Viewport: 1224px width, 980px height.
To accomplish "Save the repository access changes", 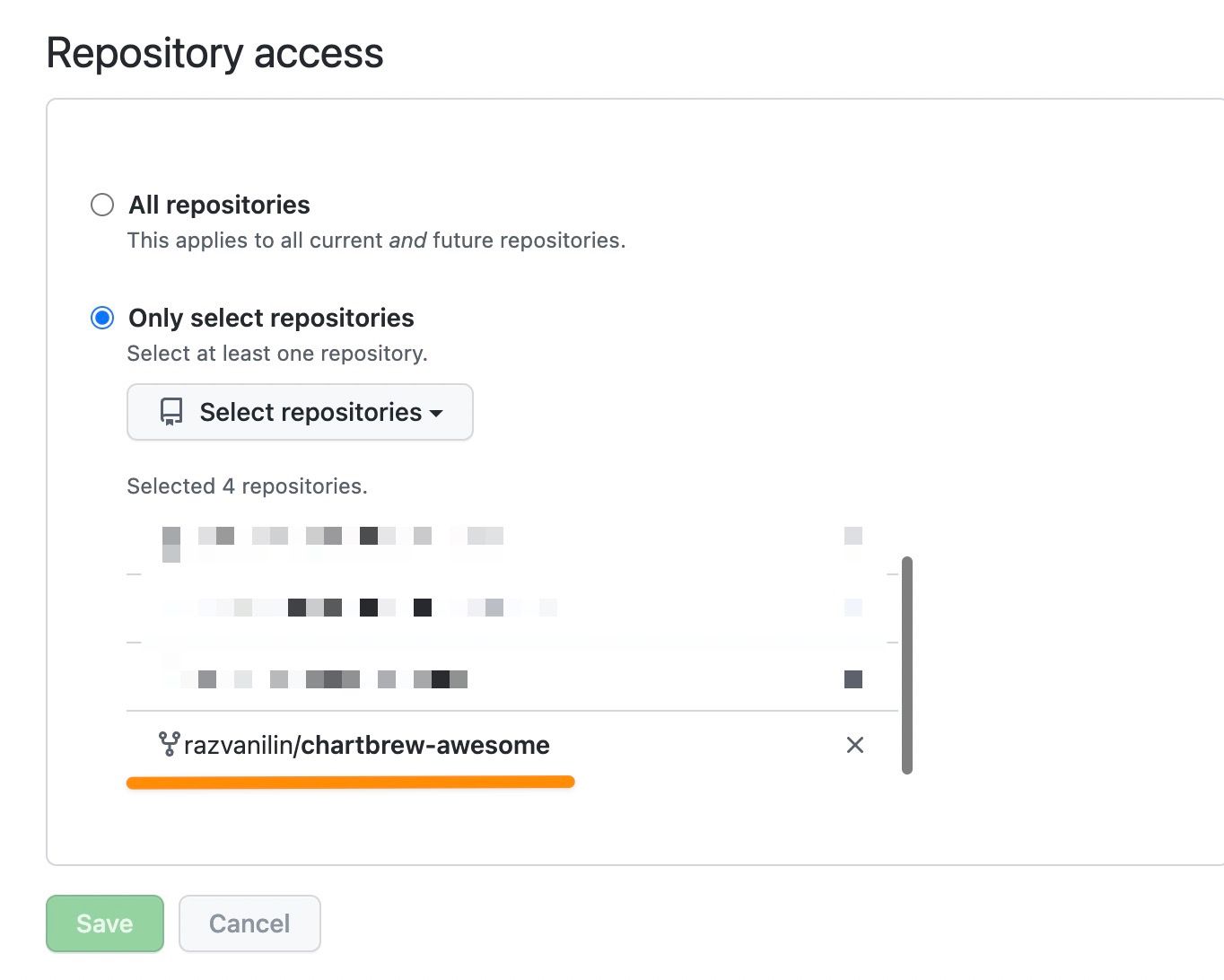I will coord(105,923).
